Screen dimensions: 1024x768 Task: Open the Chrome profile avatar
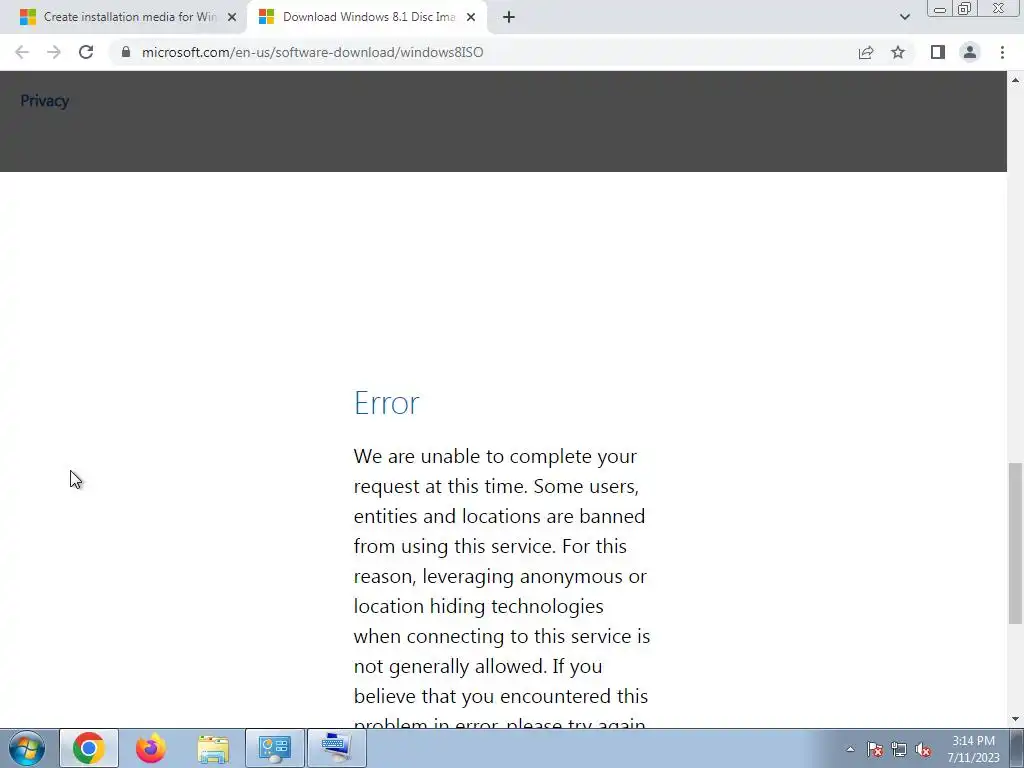[x=970, y=52]
